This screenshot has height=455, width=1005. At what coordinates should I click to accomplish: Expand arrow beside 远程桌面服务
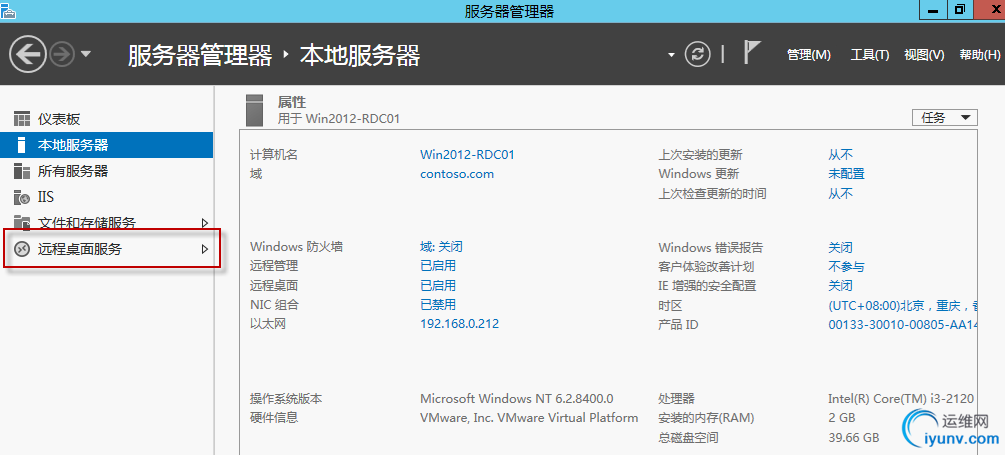(x=205, y=249)
